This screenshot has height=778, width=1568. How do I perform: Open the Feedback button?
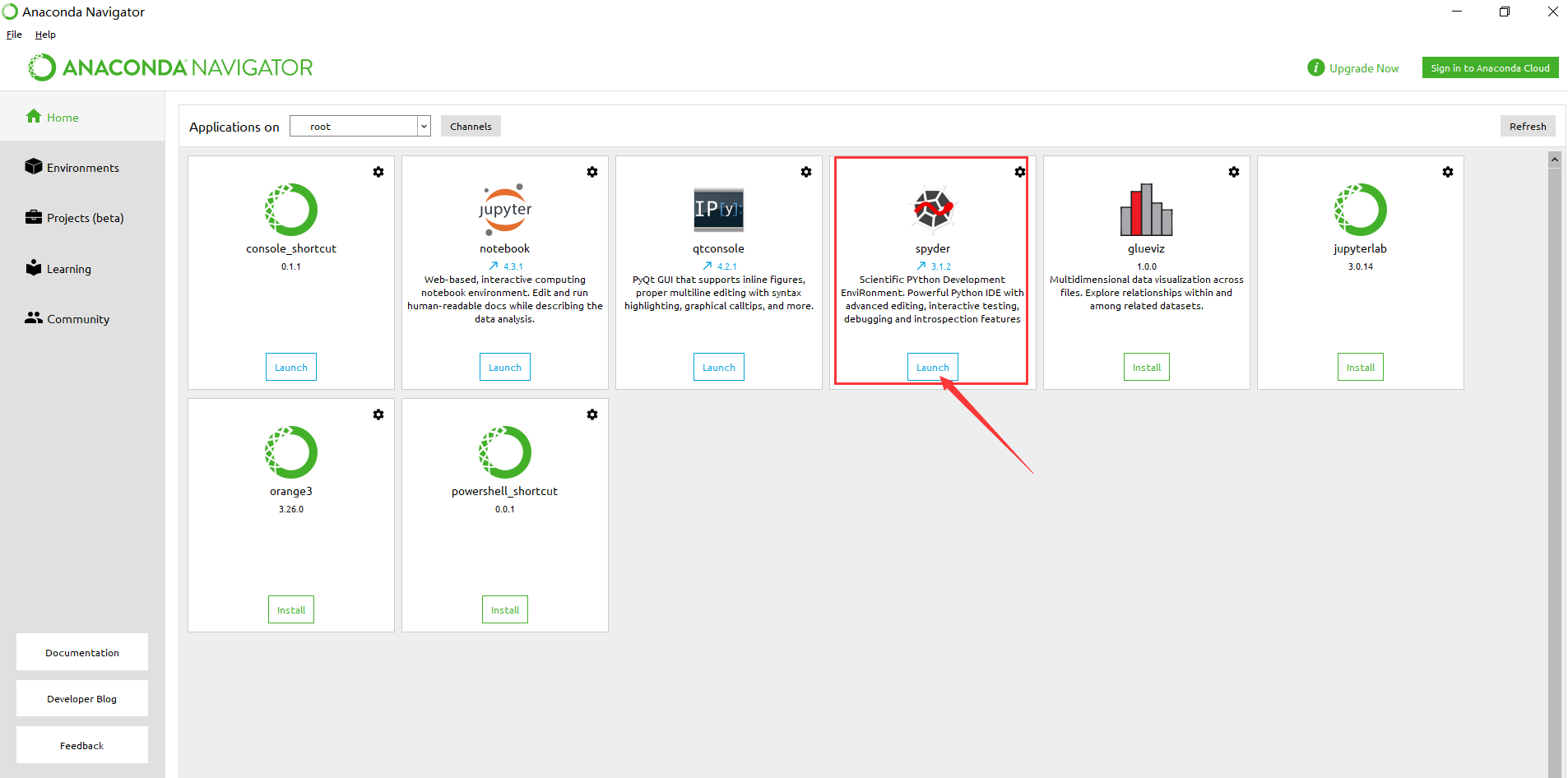pyautogui.click(x=82, y=745)
